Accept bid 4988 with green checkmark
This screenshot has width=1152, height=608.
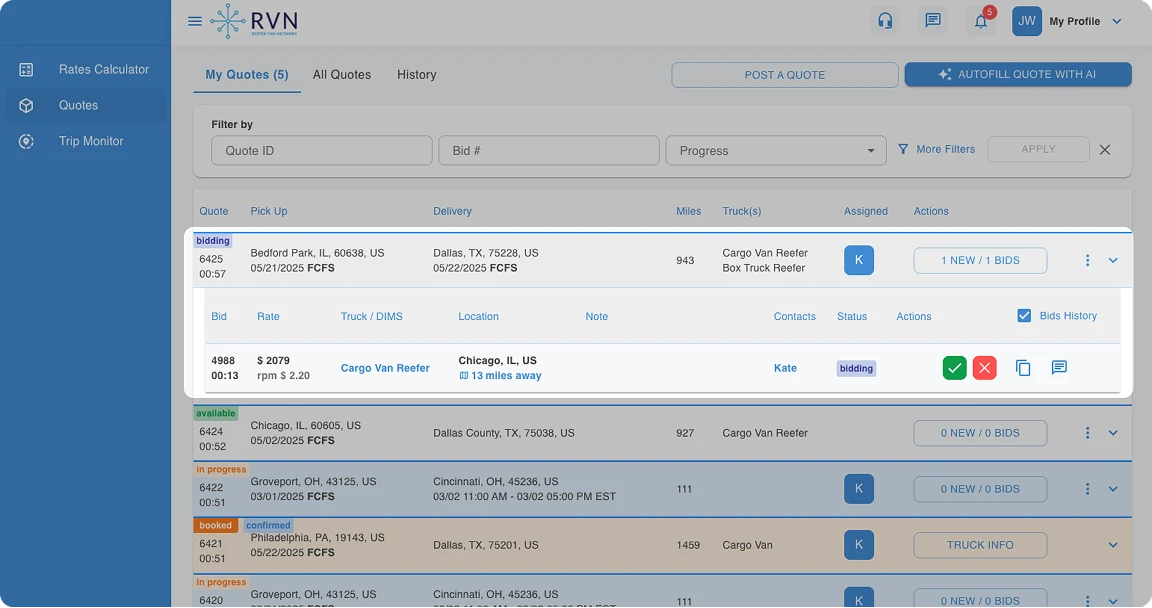954,368
